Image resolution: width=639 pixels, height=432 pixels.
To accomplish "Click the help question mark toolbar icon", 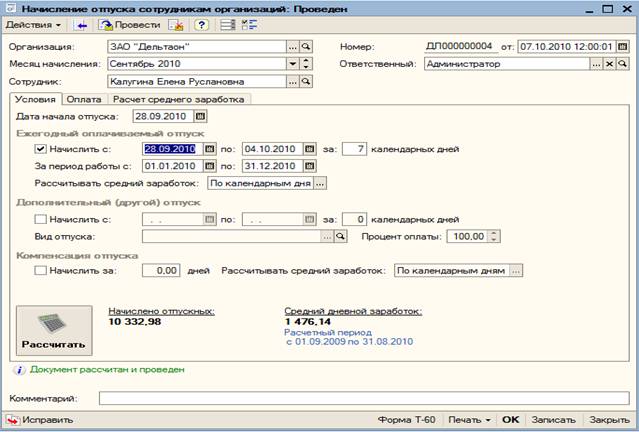I will [202, 24].
